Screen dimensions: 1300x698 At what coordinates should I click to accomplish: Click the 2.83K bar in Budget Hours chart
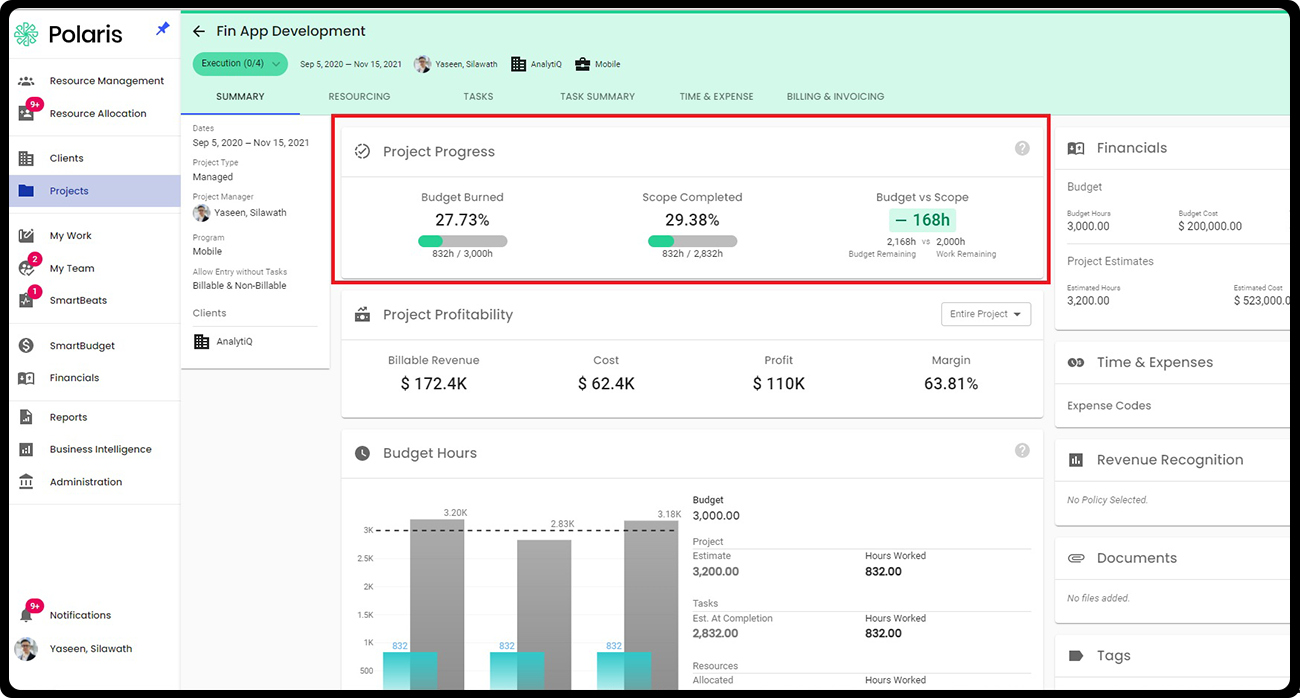pos(544,614)
